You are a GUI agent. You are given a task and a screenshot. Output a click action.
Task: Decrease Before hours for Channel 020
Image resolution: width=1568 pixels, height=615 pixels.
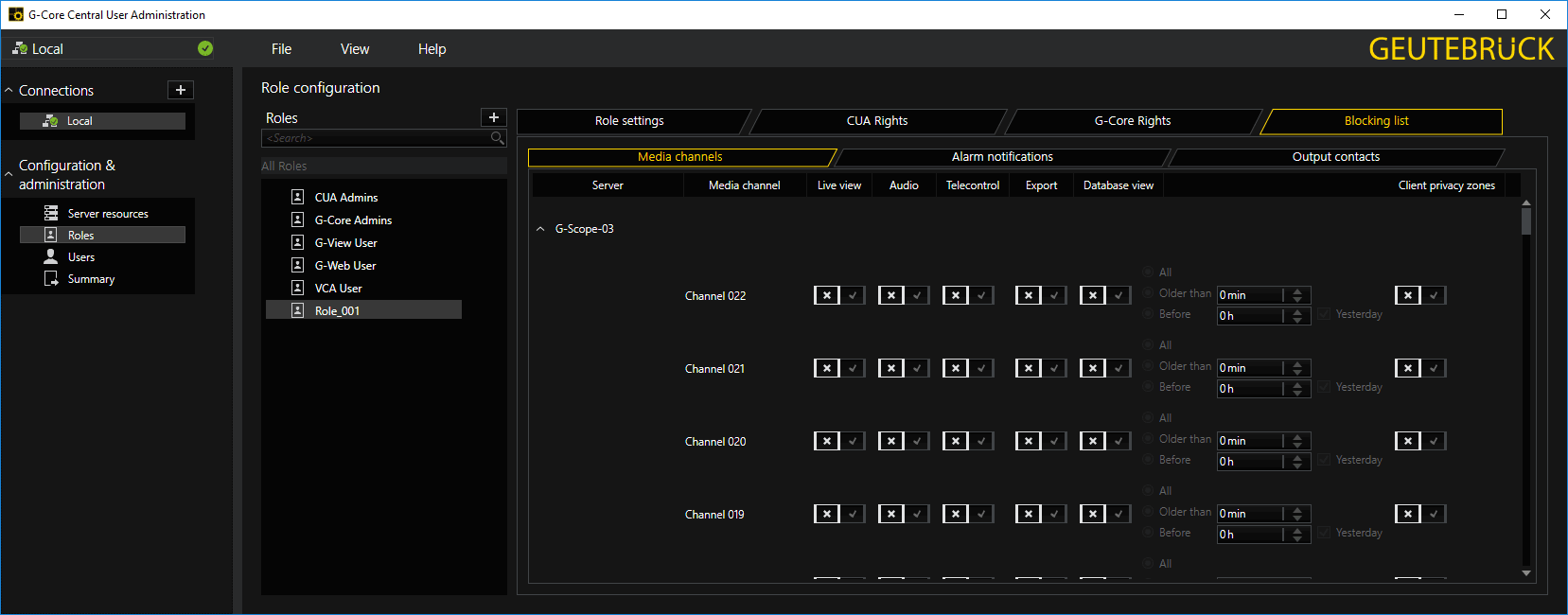(1297, 466)
